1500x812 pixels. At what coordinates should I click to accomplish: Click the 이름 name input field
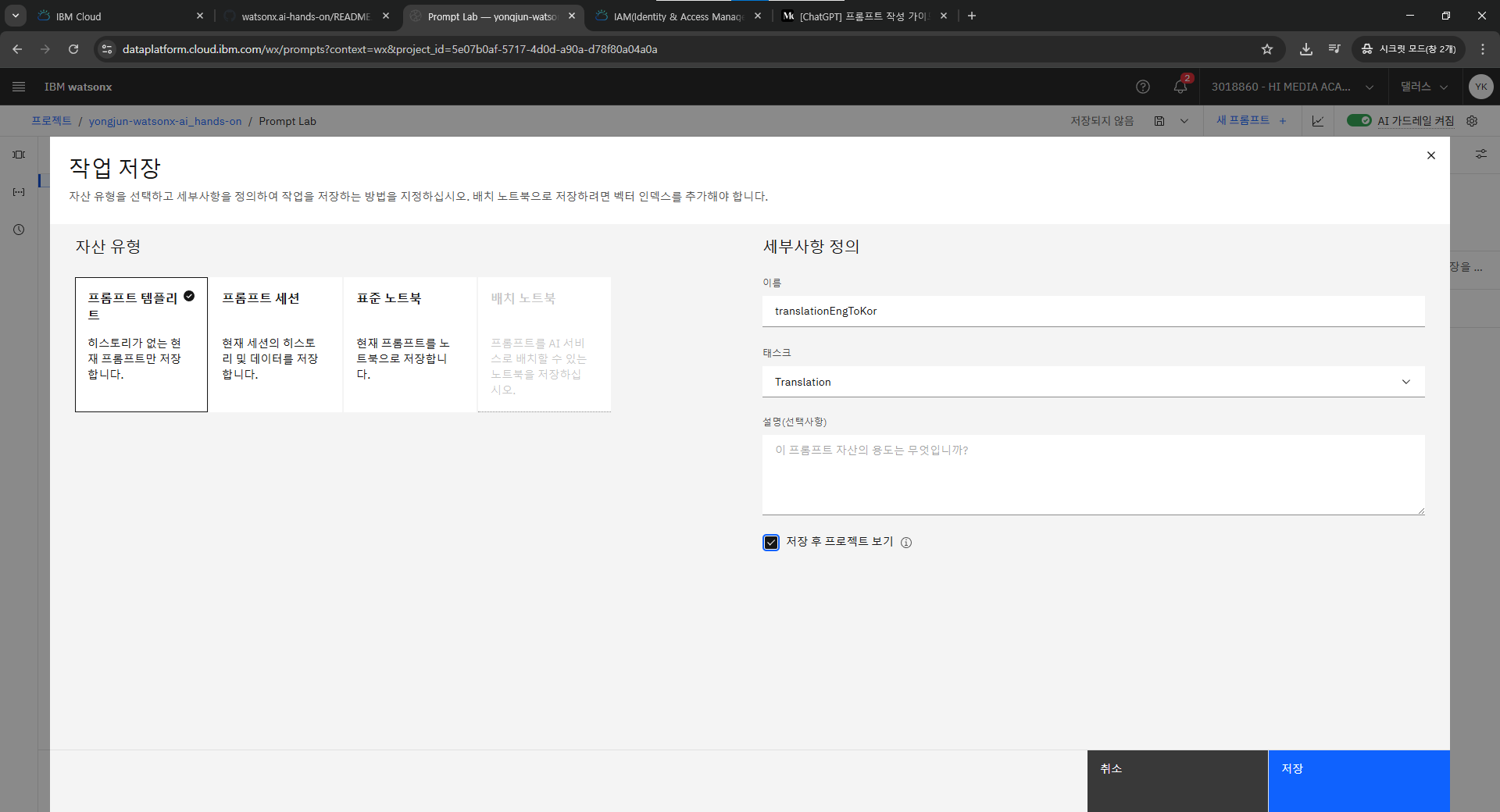(x=1093, y=311)
